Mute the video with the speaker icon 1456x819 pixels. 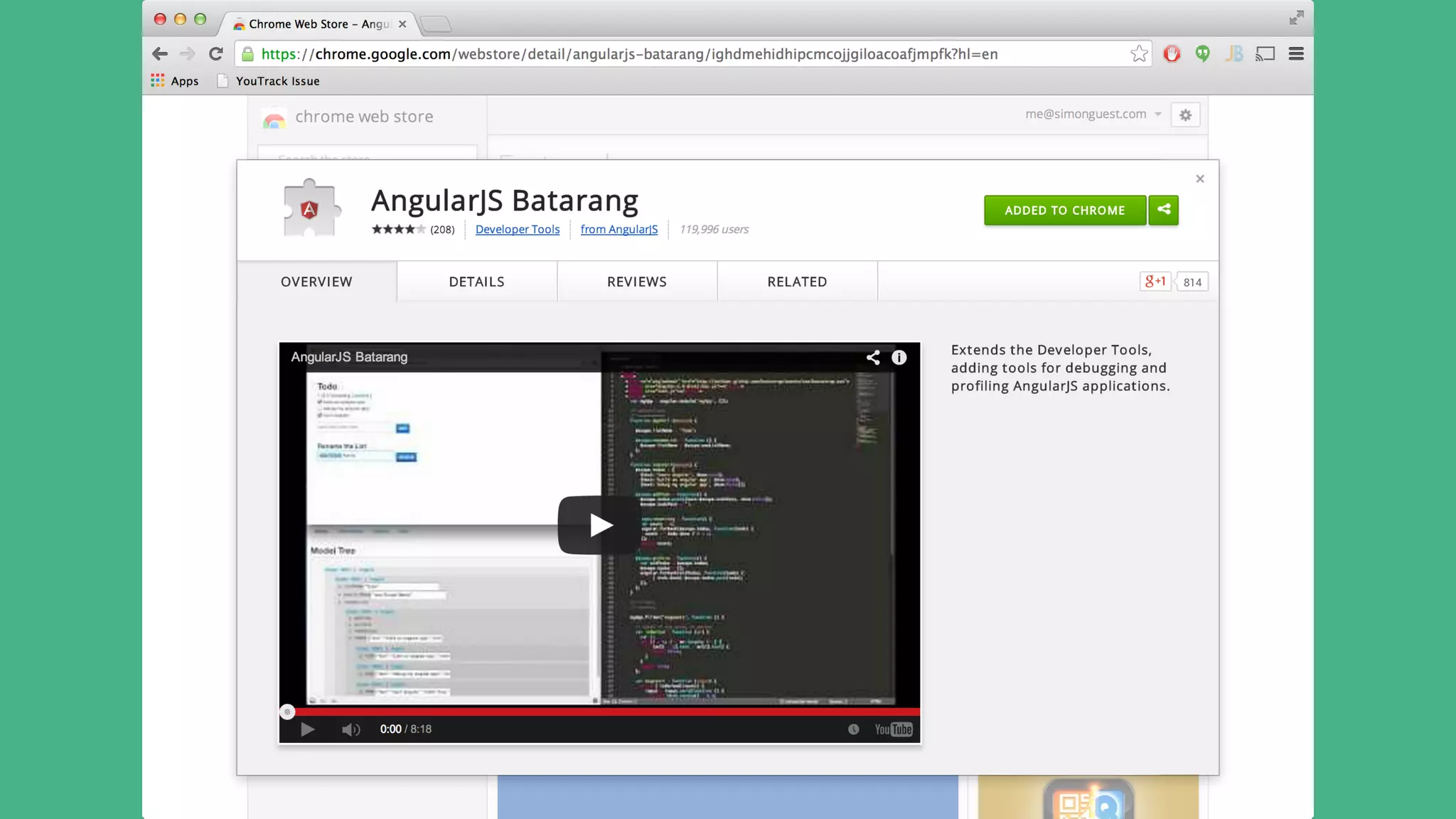coord(350,729)
